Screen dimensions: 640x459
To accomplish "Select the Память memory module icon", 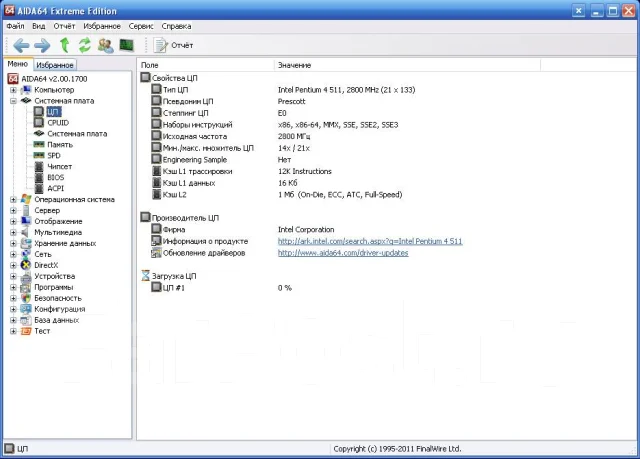I will click(x=39, y=144).
